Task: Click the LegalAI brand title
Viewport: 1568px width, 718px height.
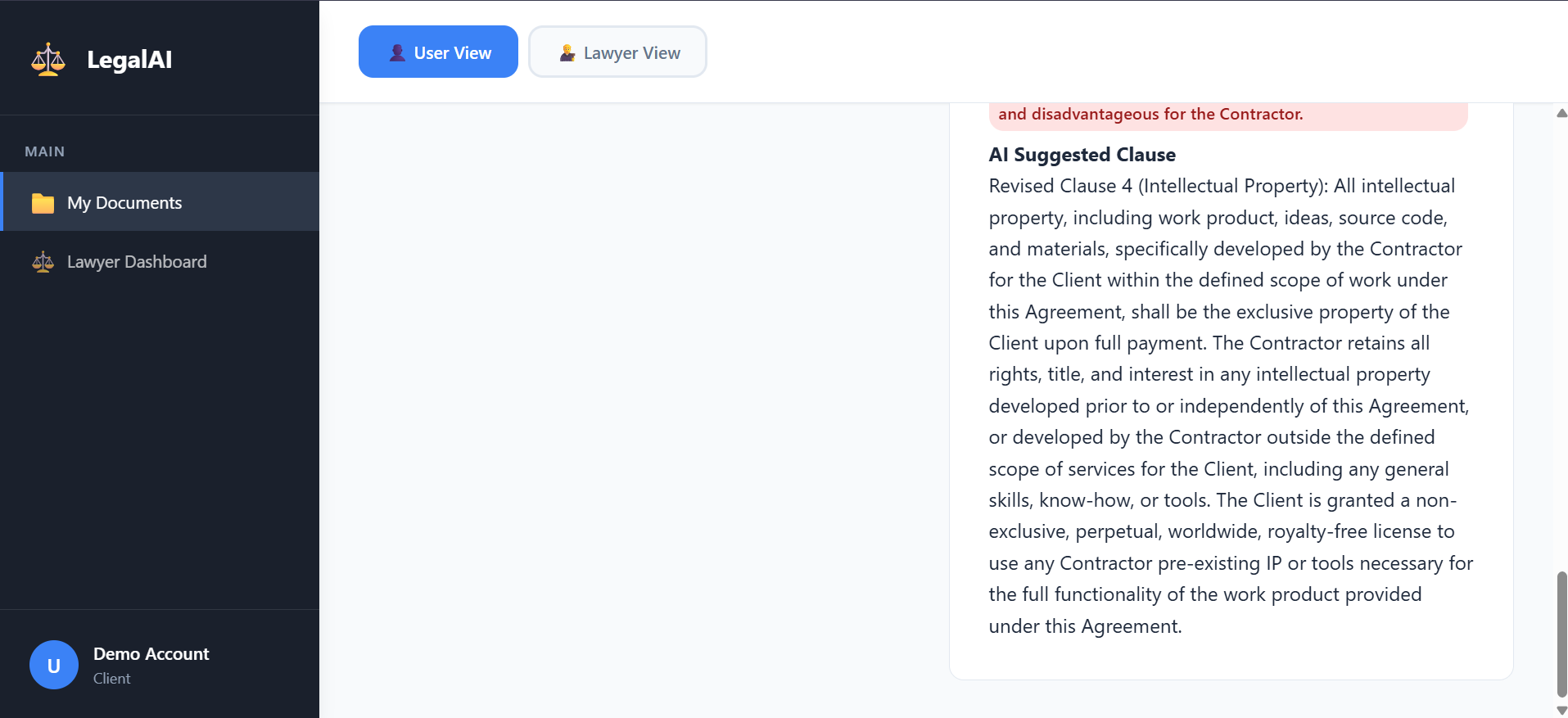Action: point(129,60)
